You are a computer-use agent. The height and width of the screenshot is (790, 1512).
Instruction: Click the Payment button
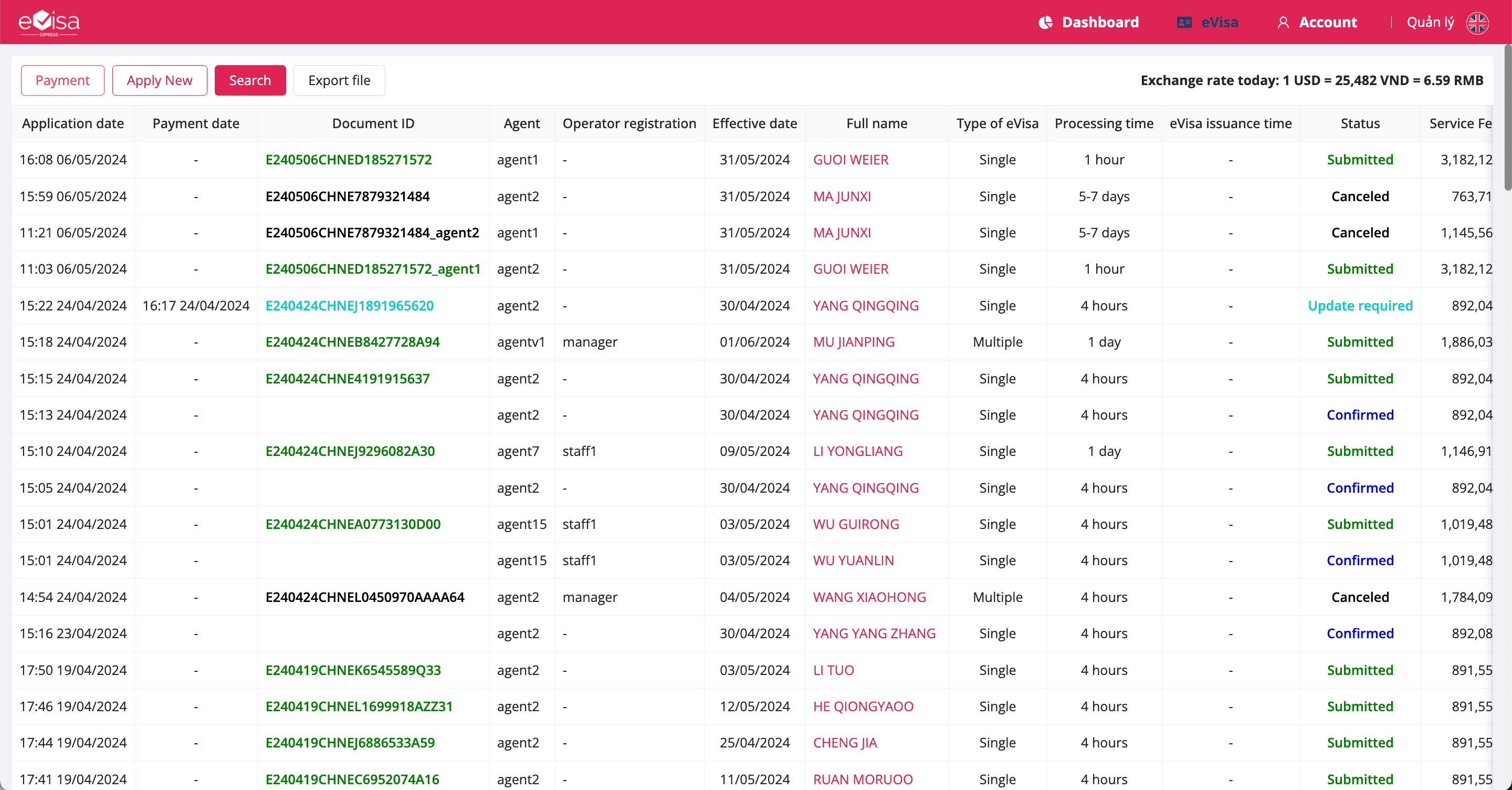coord(62,80)
